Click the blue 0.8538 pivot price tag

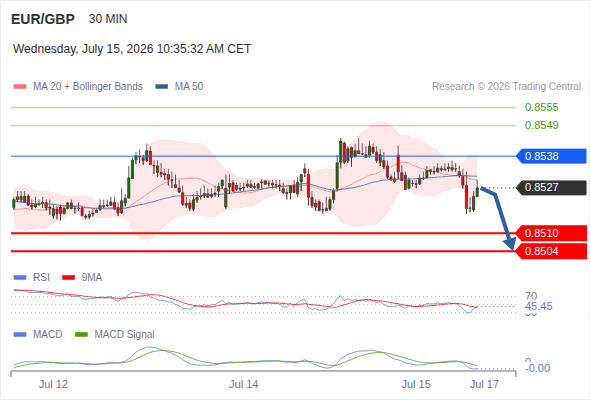tap(551, 156)
